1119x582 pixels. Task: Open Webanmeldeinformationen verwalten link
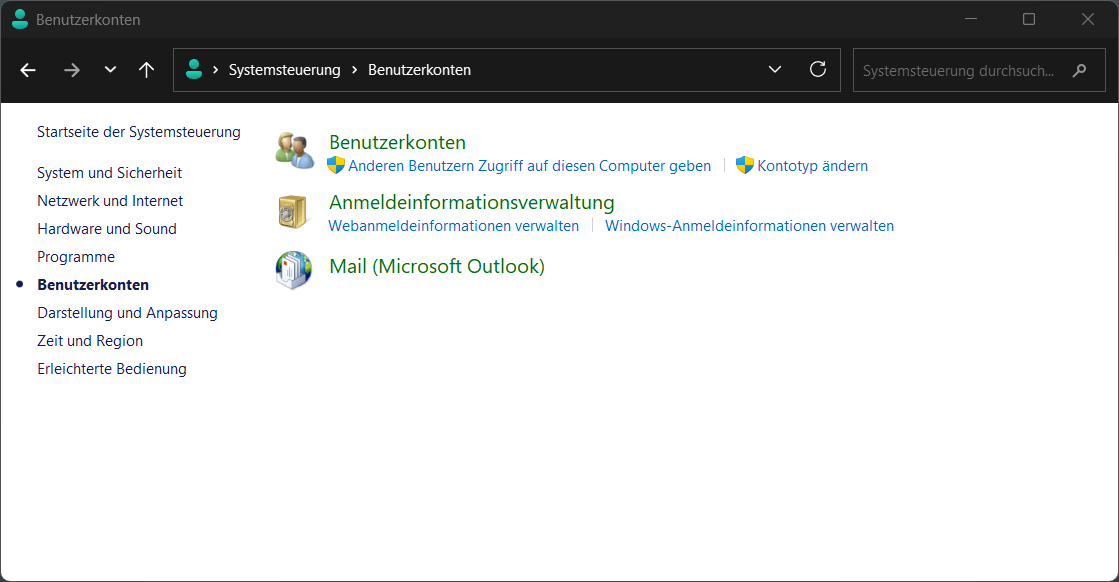click(x=453, y=226)
